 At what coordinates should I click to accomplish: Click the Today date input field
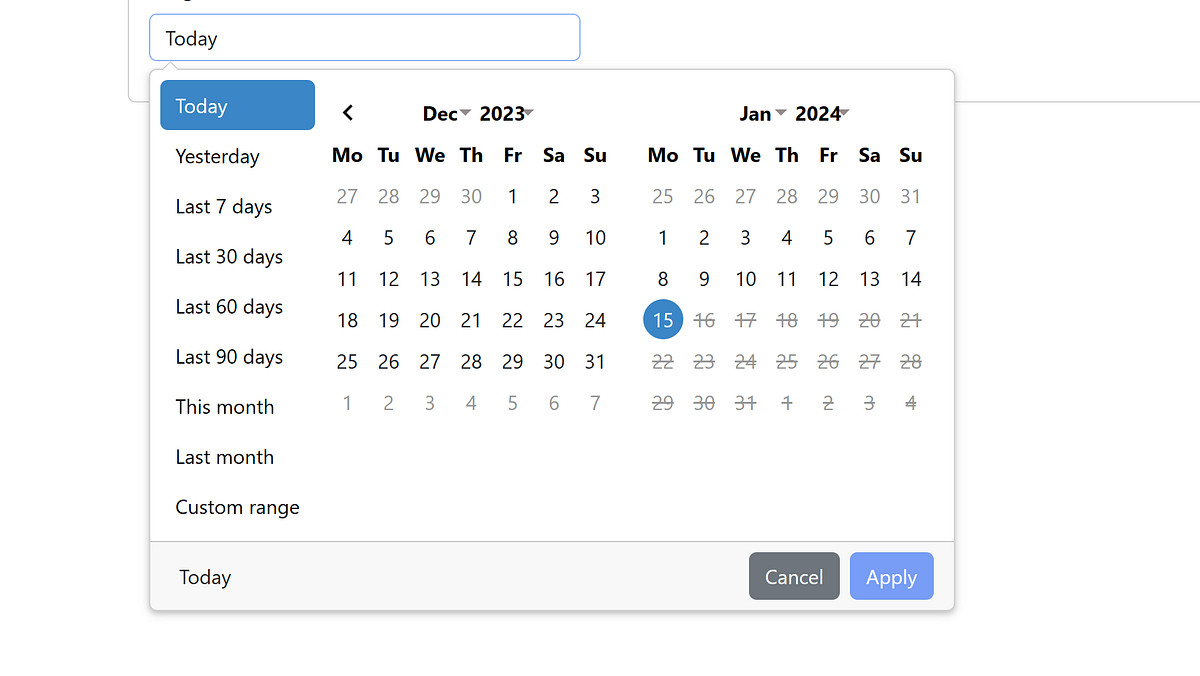click(x=365, y=38)
